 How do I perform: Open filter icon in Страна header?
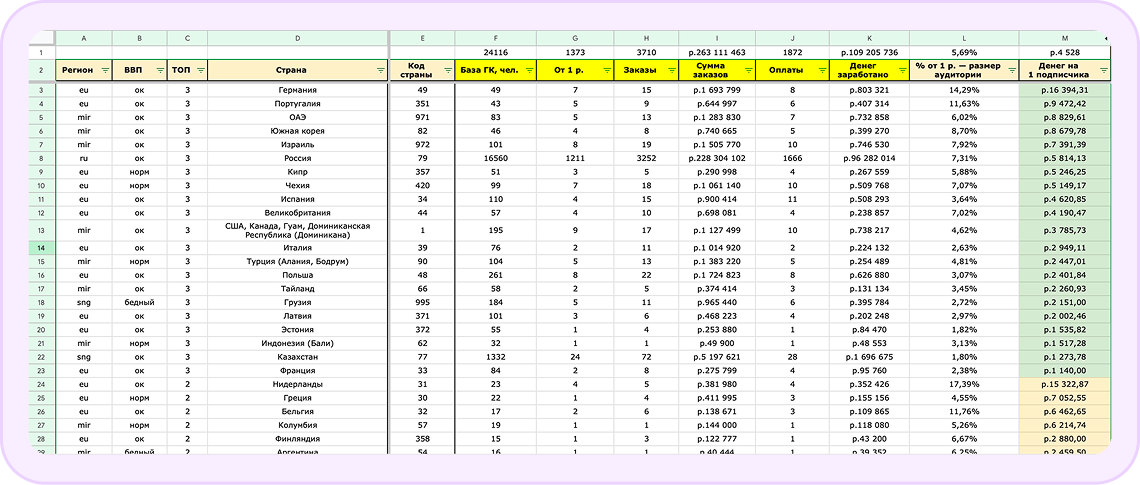tap(380, 71)
